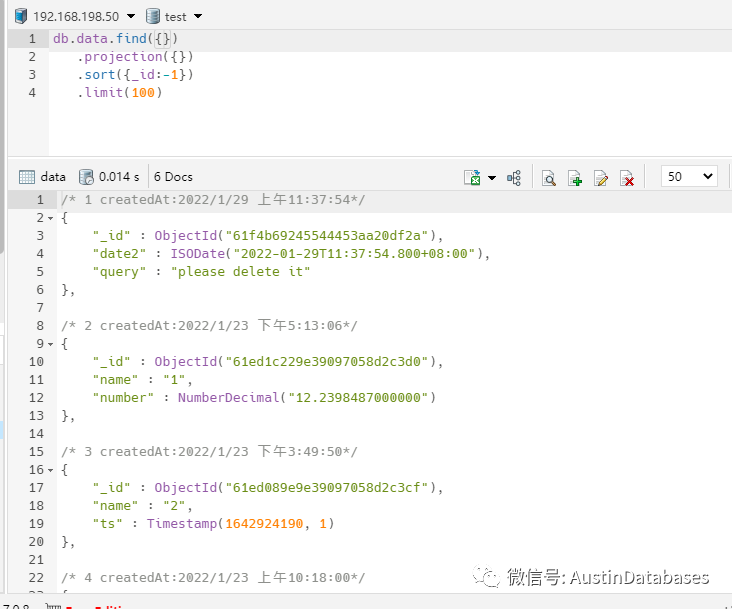Click the document 4 createdAt comment
The height and width of the screenshot is (609, 732).
tap(213, 578)
